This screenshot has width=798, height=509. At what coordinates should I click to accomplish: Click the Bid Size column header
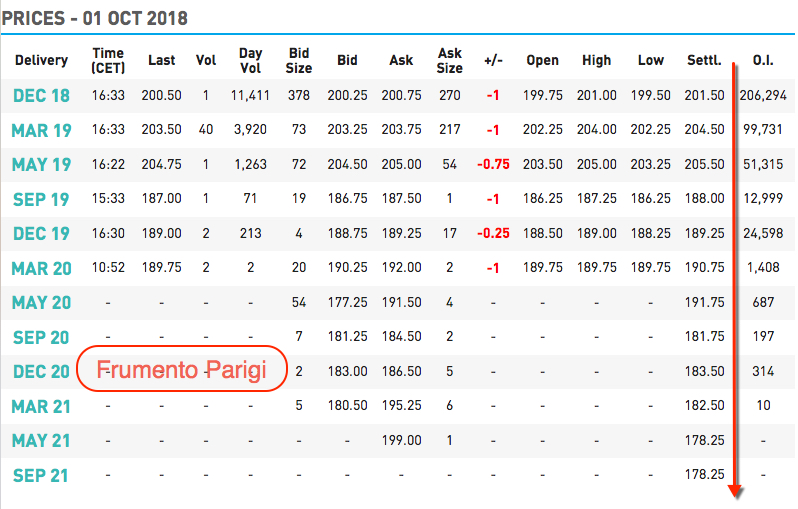299,60
